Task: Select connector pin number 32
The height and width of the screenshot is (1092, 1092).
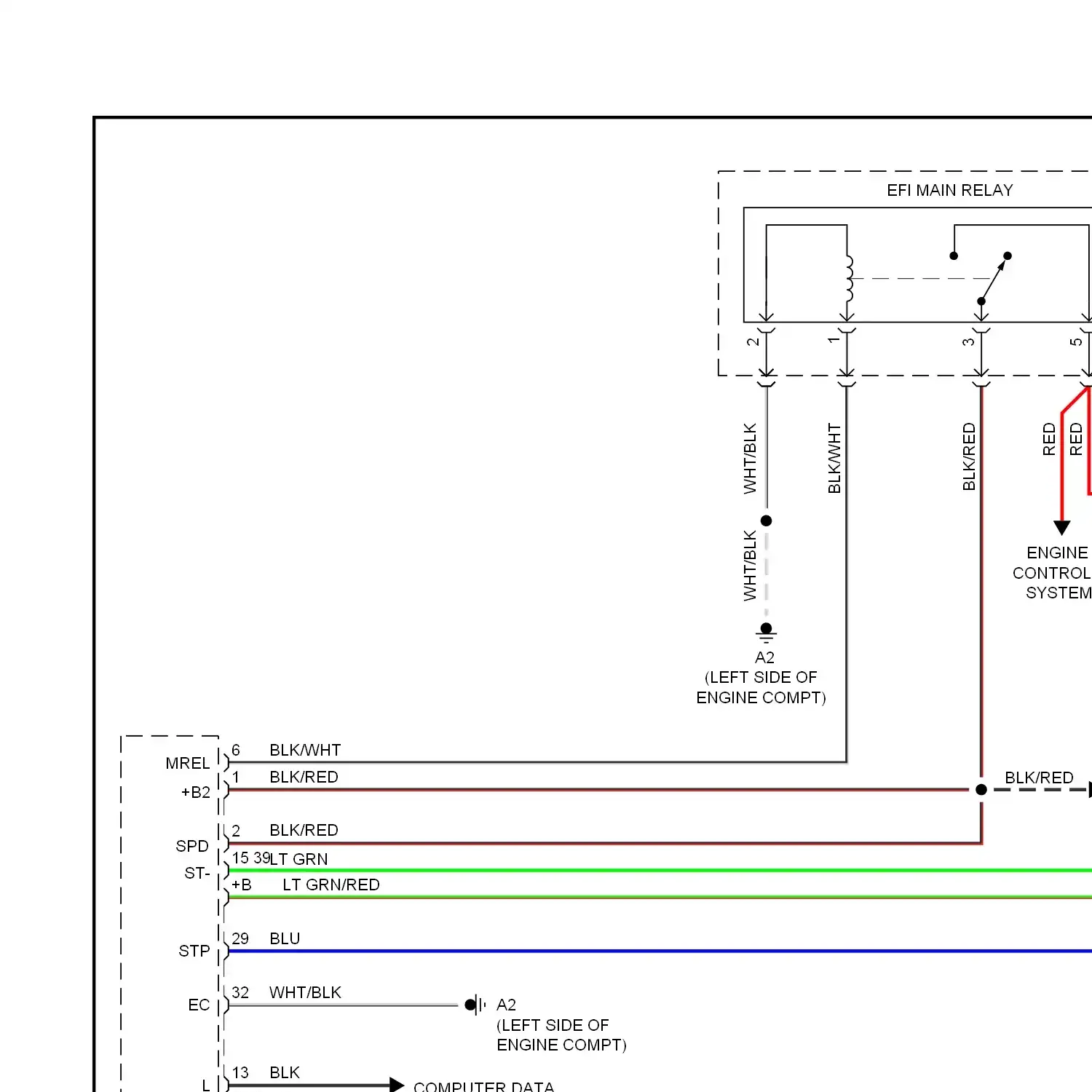Action: click(x=240, y=992)
